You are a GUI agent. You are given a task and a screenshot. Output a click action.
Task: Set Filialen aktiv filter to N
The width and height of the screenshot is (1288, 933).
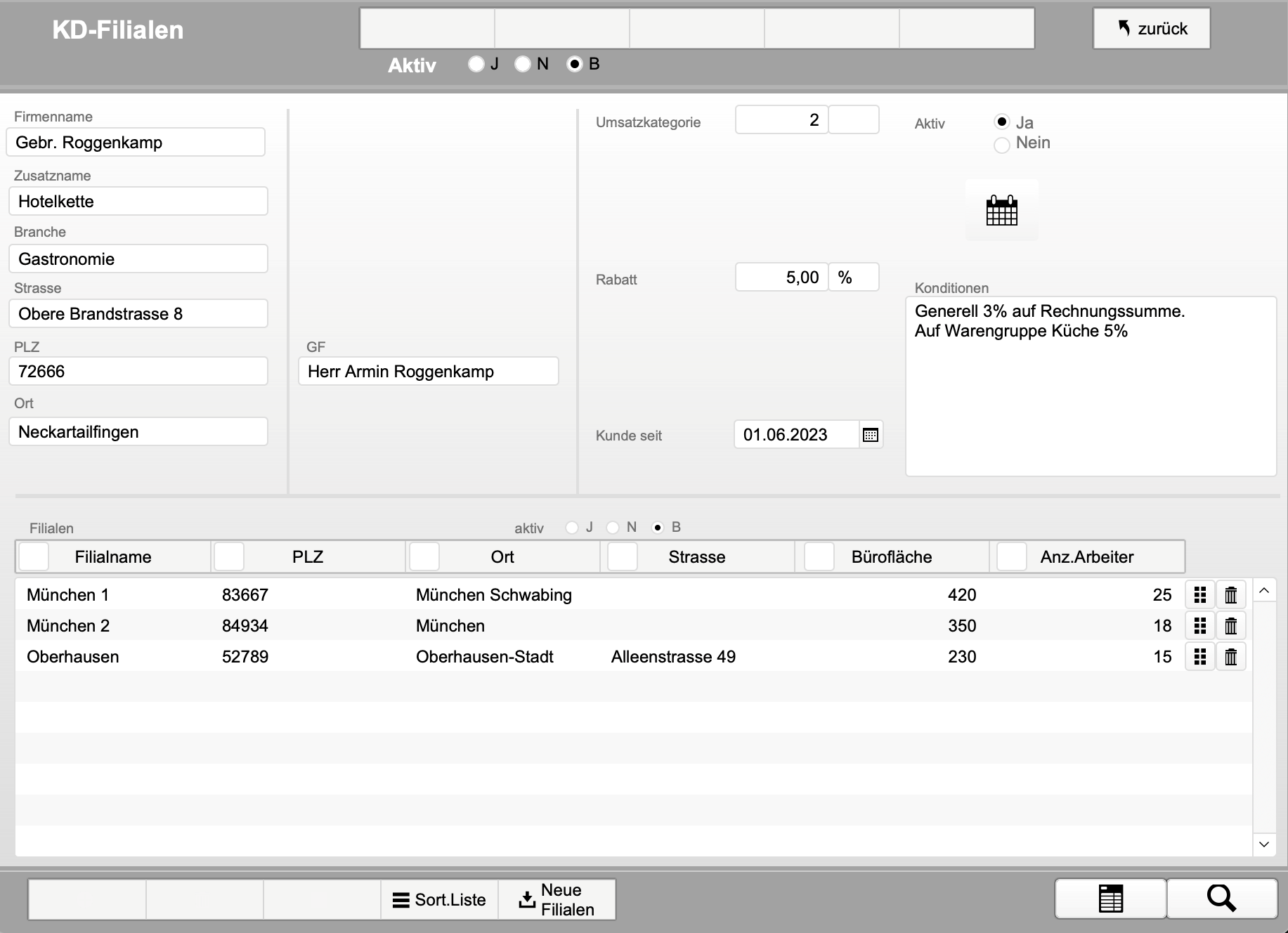tap(613, 528)
